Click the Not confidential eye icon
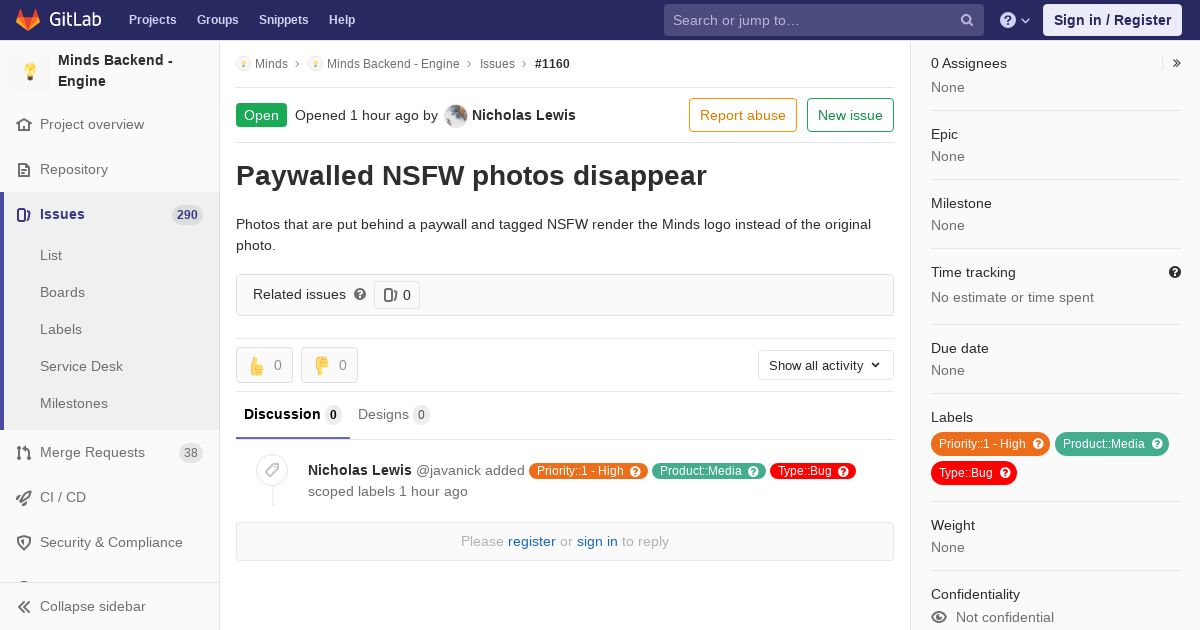 [939, 618]
